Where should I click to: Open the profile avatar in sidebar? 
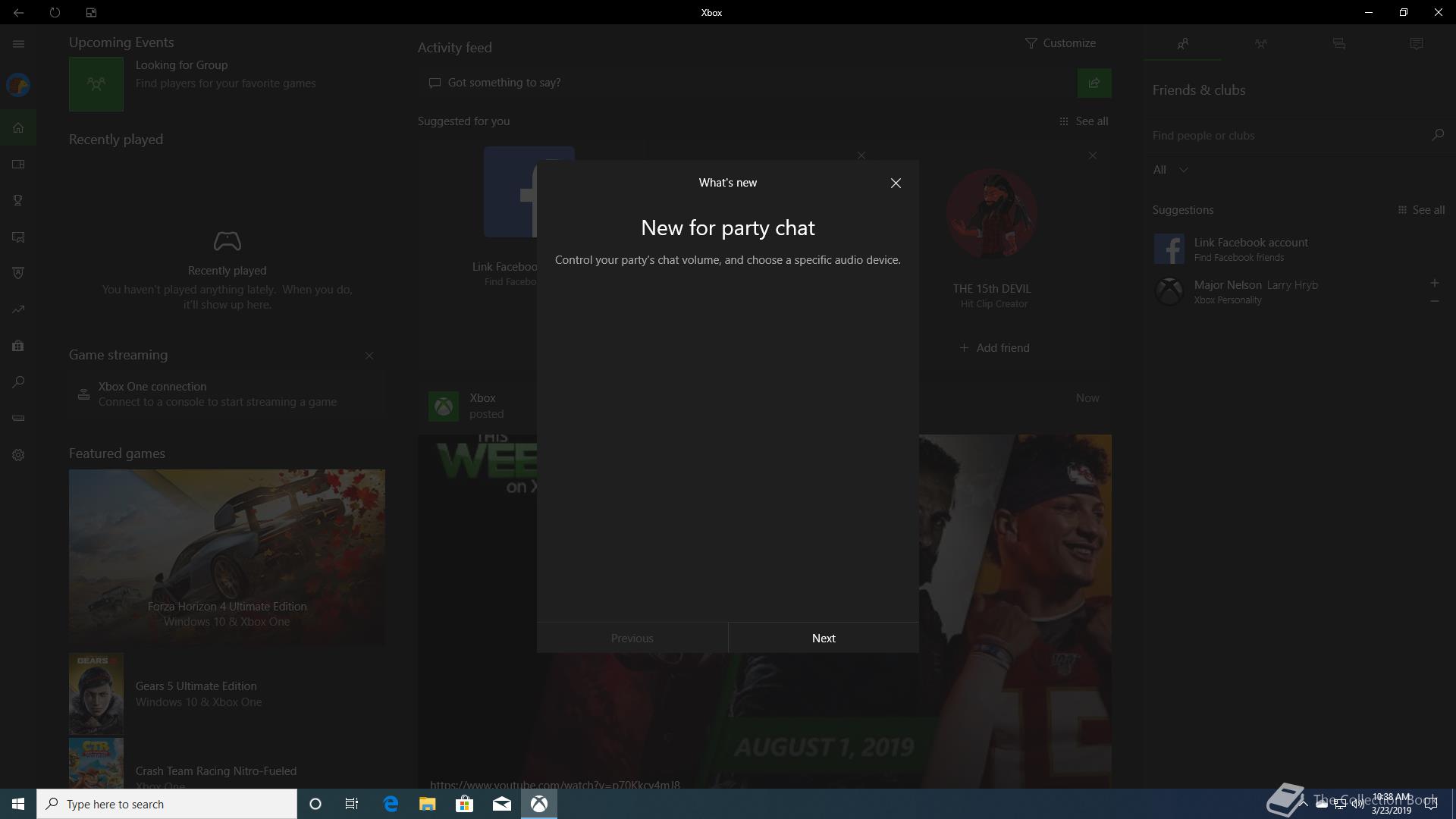18,85
